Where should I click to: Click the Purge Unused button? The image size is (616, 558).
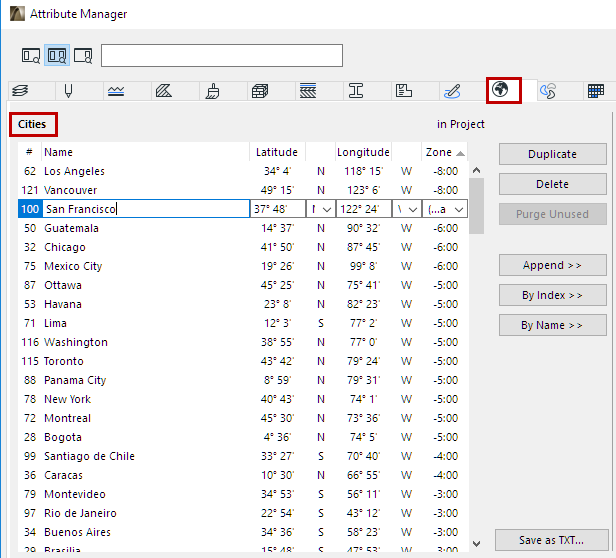[x=552, y=214]
